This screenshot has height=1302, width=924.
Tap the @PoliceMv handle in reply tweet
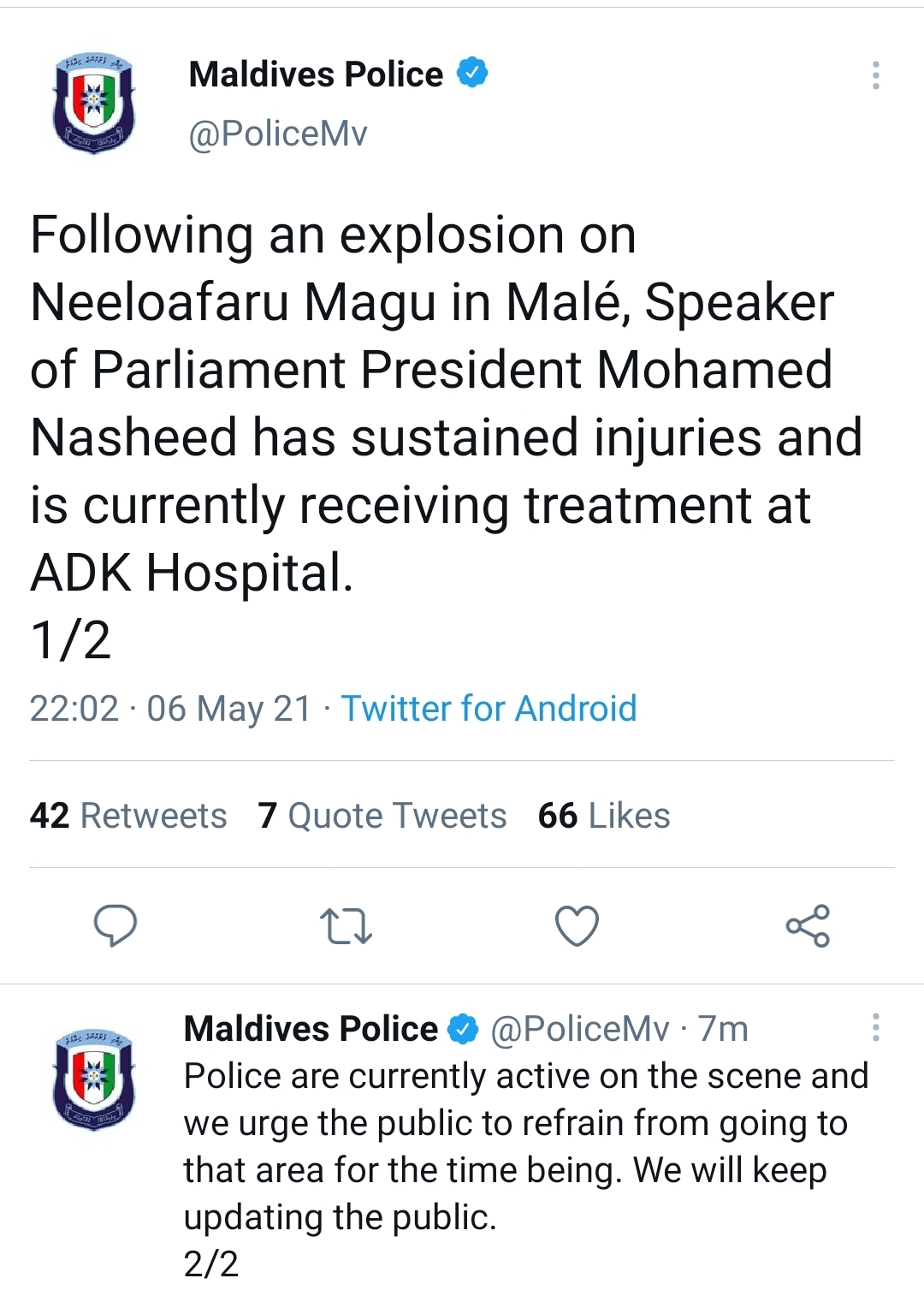point(579,1028)
